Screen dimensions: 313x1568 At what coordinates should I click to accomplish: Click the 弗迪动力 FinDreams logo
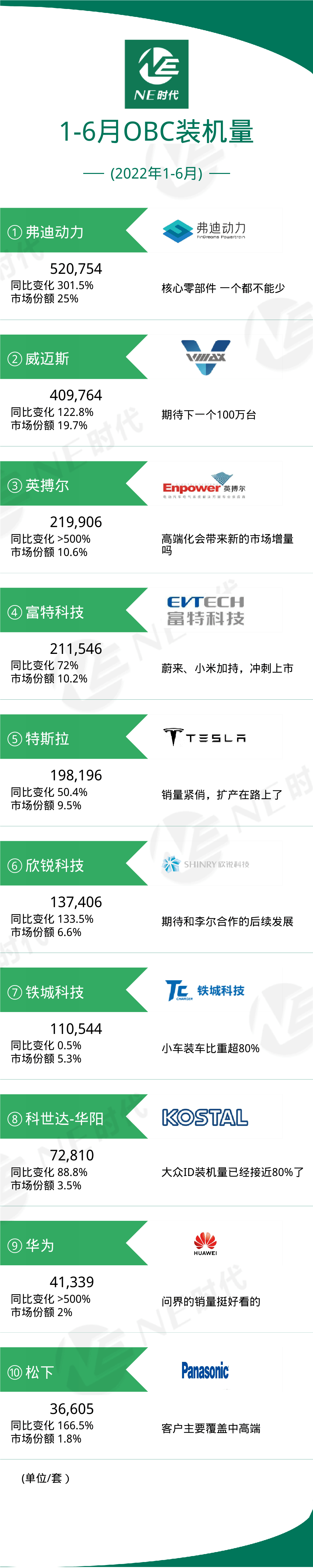pos(204,231)
